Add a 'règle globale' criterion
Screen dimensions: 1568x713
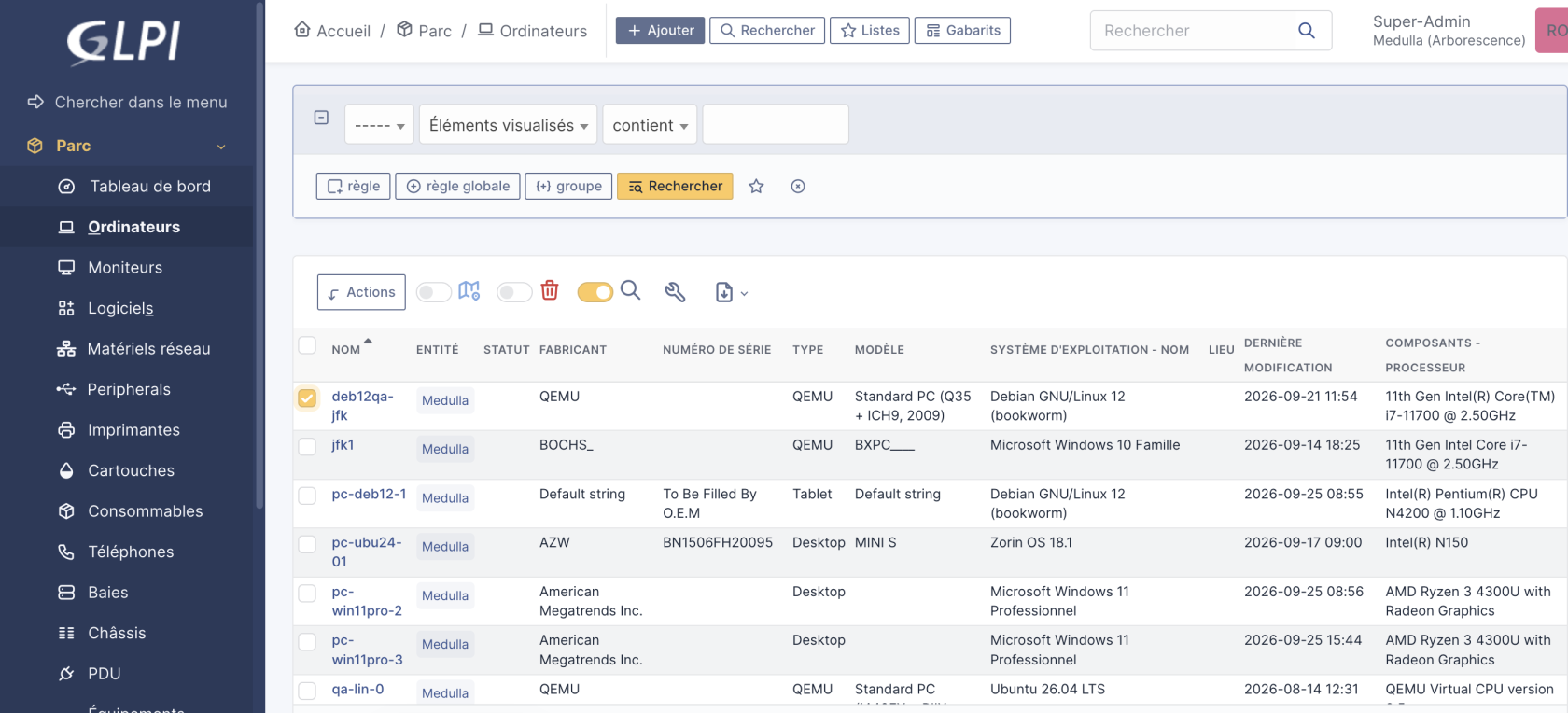click(457, 187)
